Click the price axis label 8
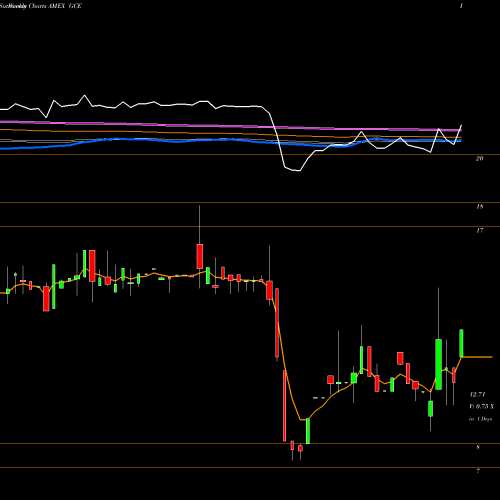The height and width of the screenshot is (500, 500). [x=478, y=447]
